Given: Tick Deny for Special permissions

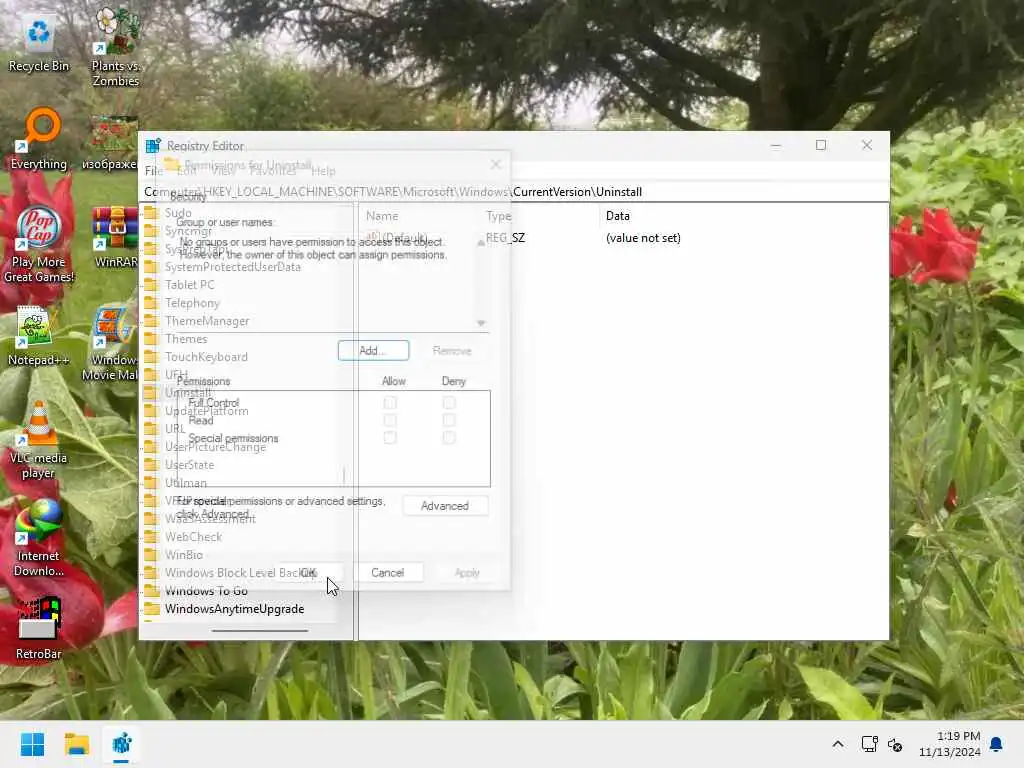Looking at the screenshot, I should [x=449, y=438].
